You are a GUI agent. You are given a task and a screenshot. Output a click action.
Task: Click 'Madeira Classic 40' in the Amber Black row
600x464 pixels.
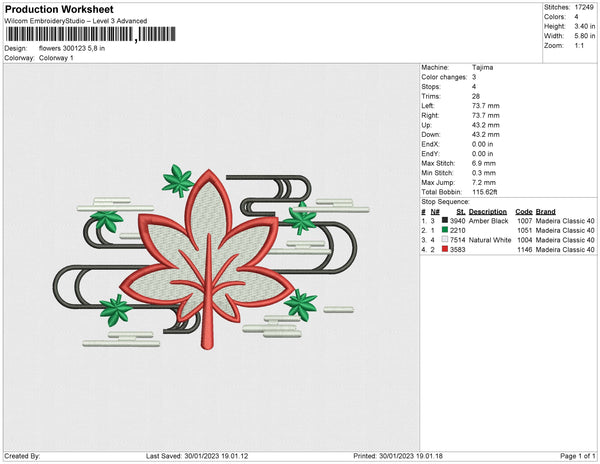[565, 221]
